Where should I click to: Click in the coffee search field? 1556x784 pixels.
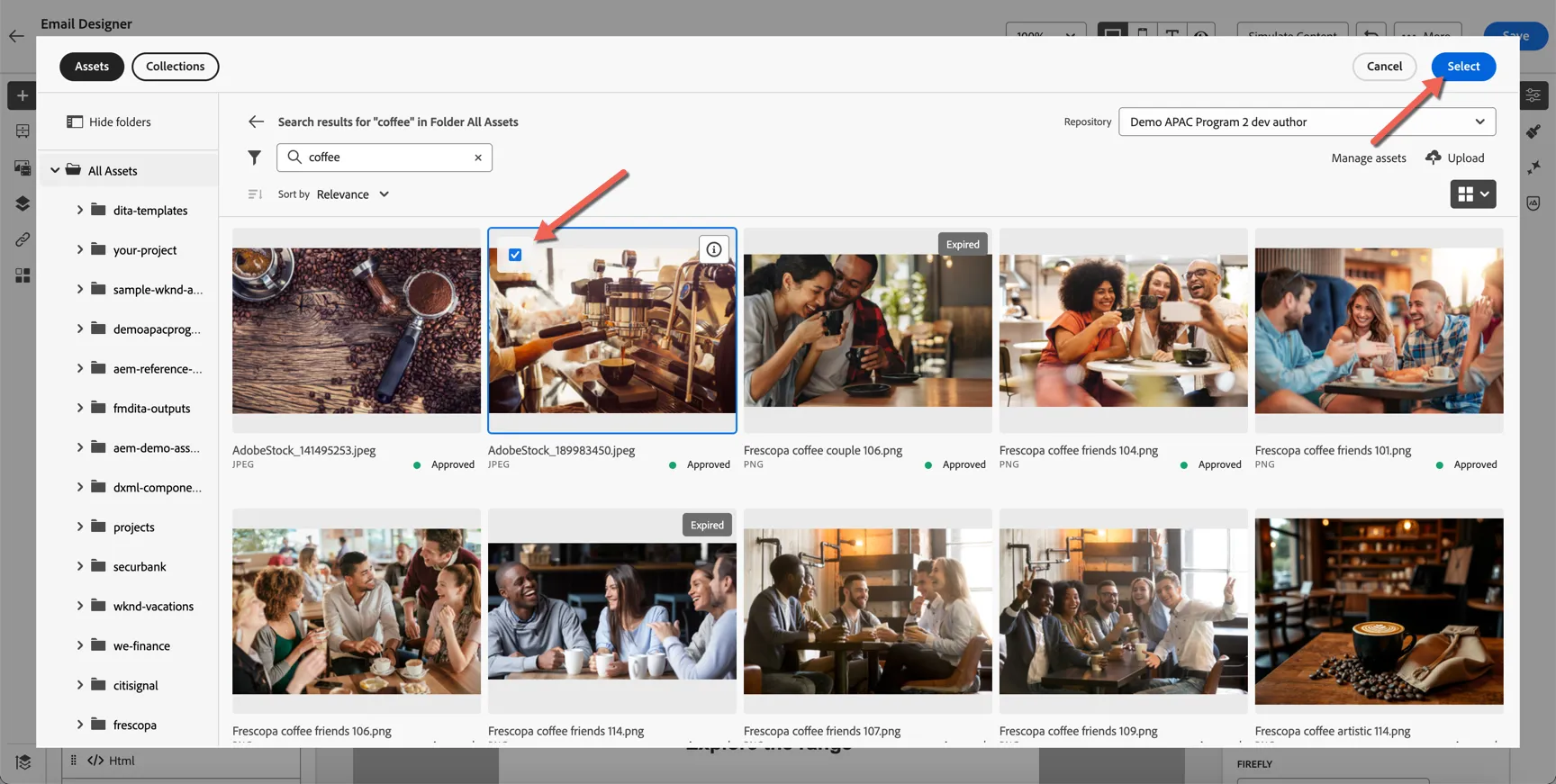pyautogui.click(x=384, y=158)
